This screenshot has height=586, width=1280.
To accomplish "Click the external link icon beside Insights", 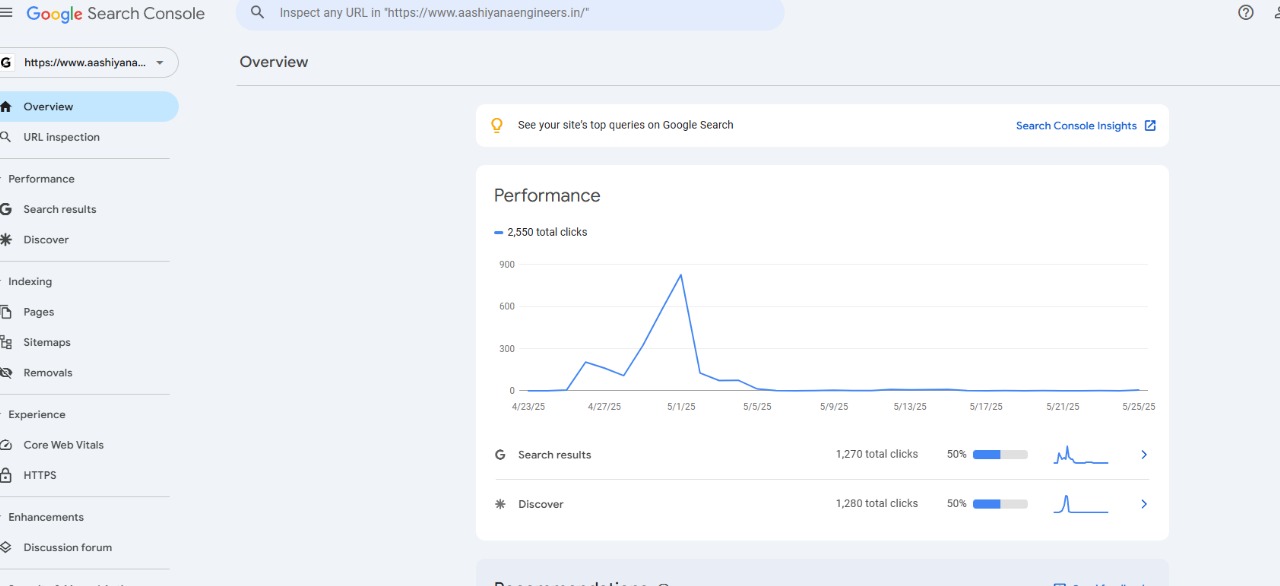I will click(x=1150, y=126).
